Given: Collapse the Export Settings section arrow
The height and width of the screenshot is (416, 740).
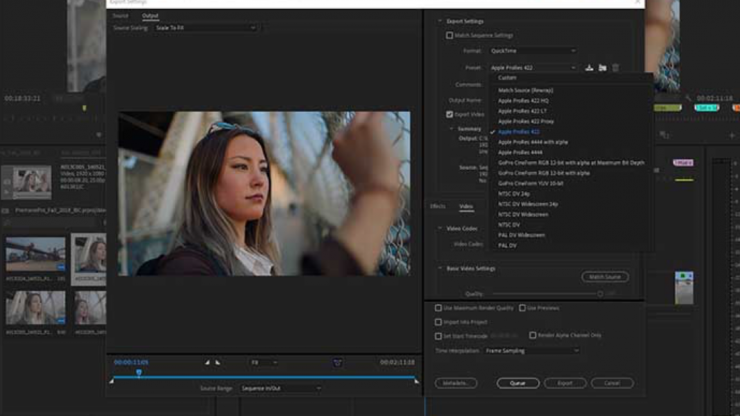Looking at the screenshot, I should tap(440, 20).
